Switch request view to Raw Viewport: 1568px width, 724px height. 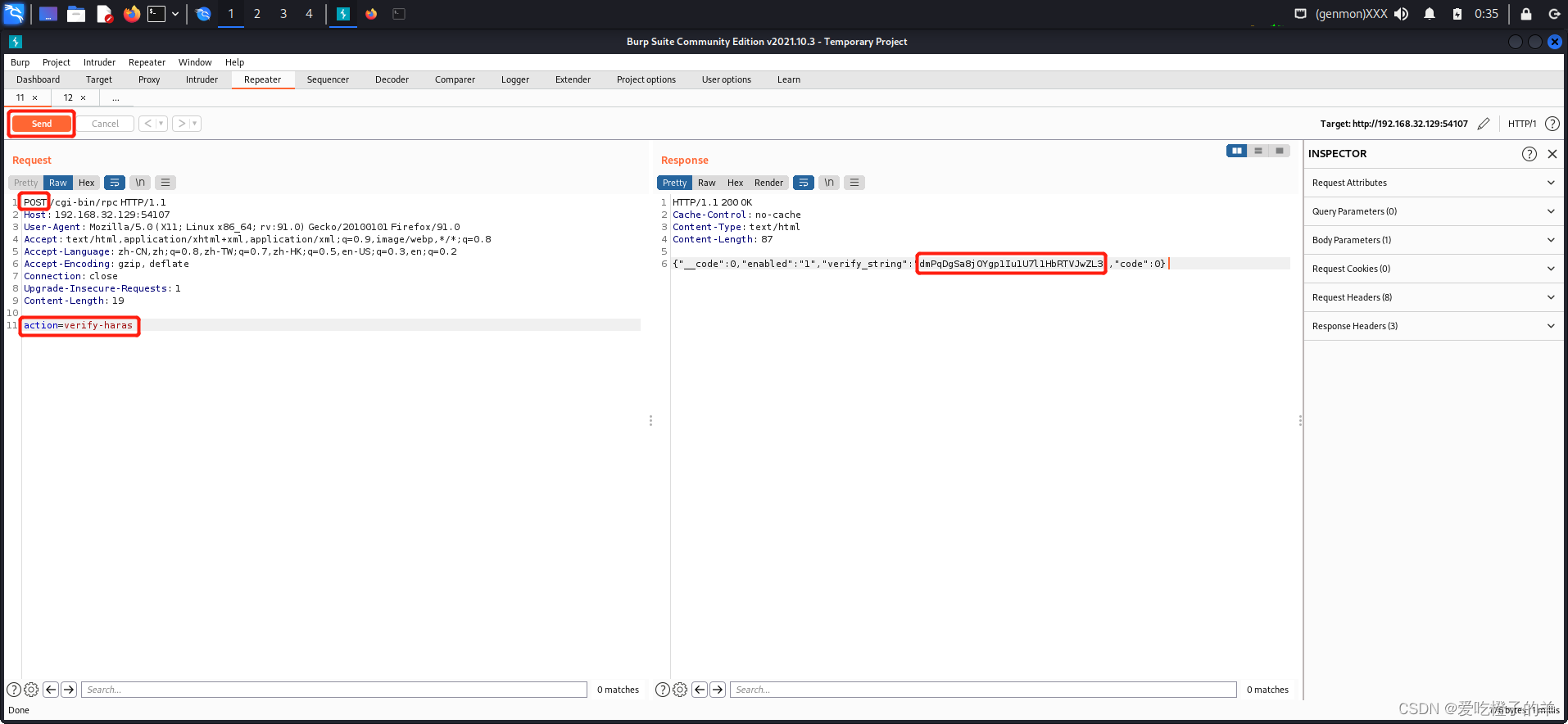58,183
